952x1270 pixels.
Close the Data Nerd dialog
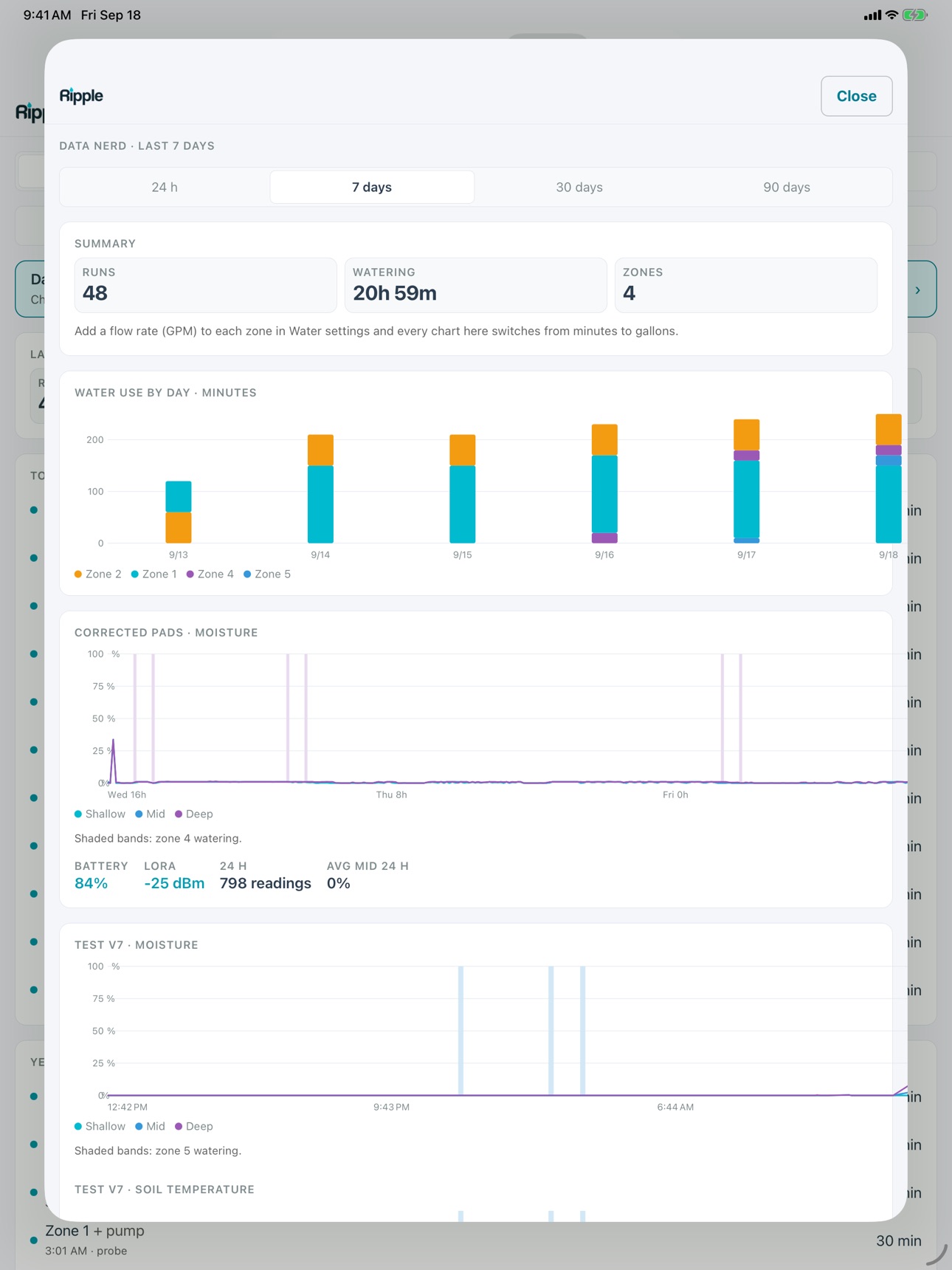[x=856, y=96]
